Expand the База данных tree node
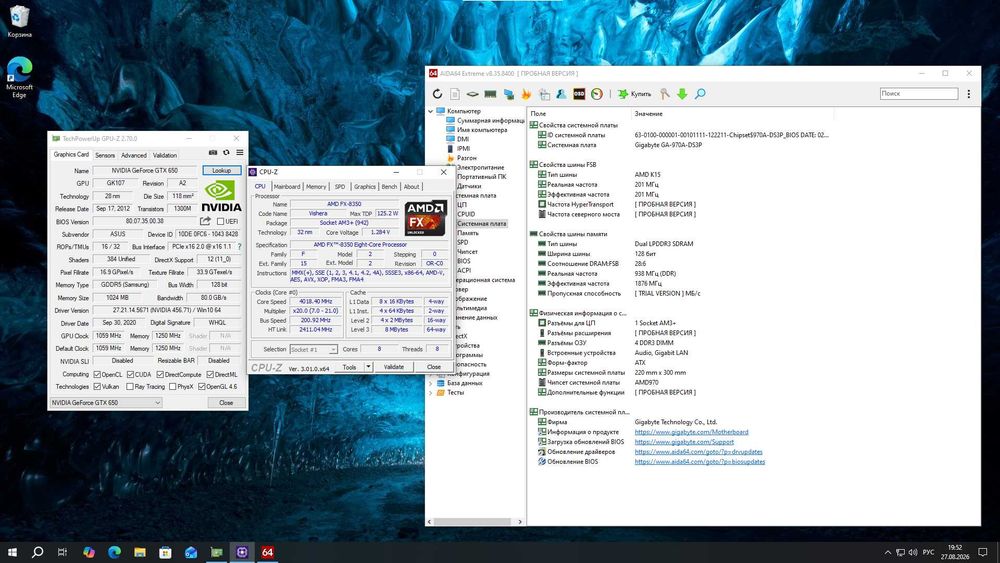Viewport: 1000px width, 563px height. [430, 383]
